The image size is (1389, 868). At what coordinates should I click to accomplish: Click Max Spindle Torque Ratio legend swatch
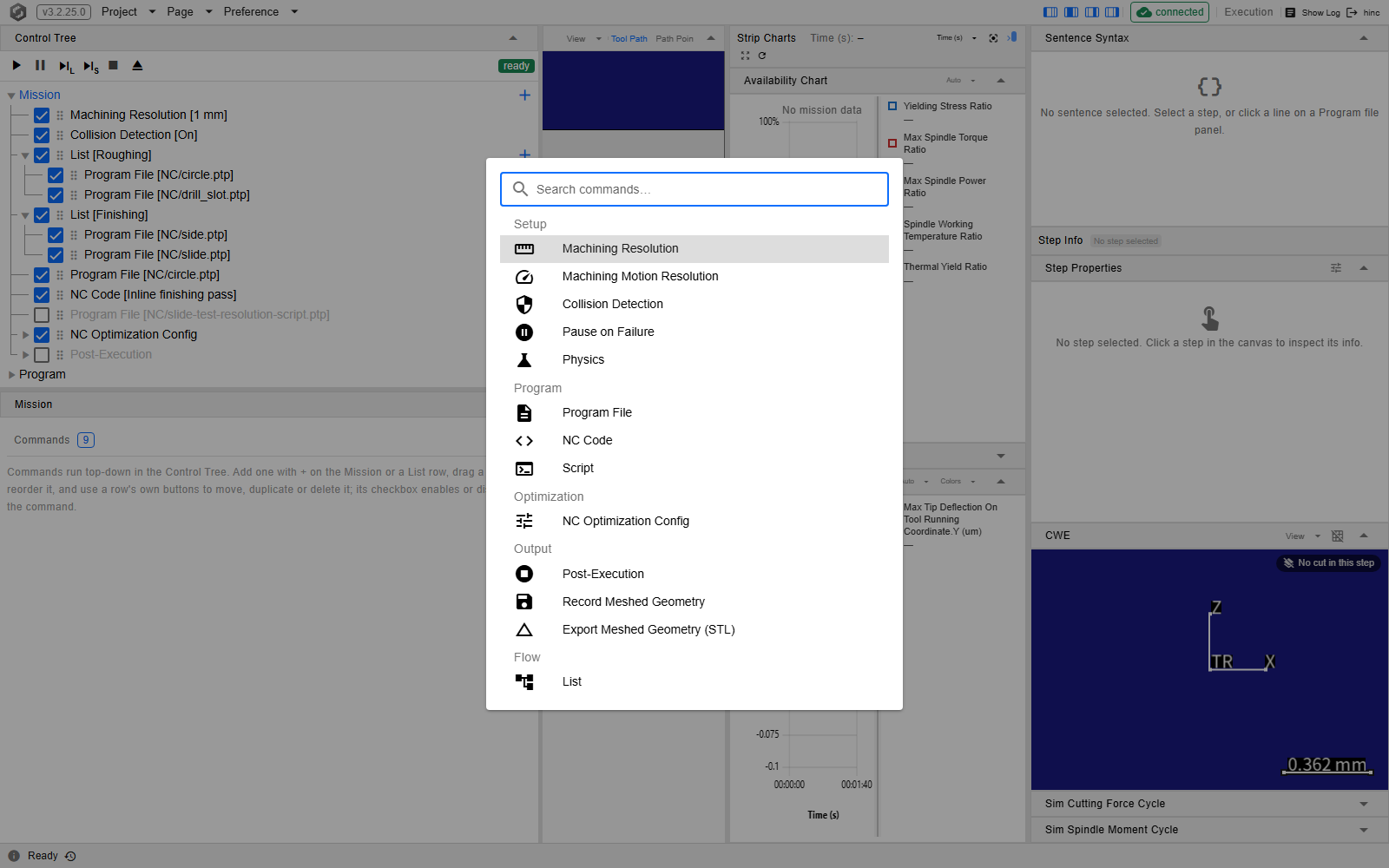click(x=892, y=143)
